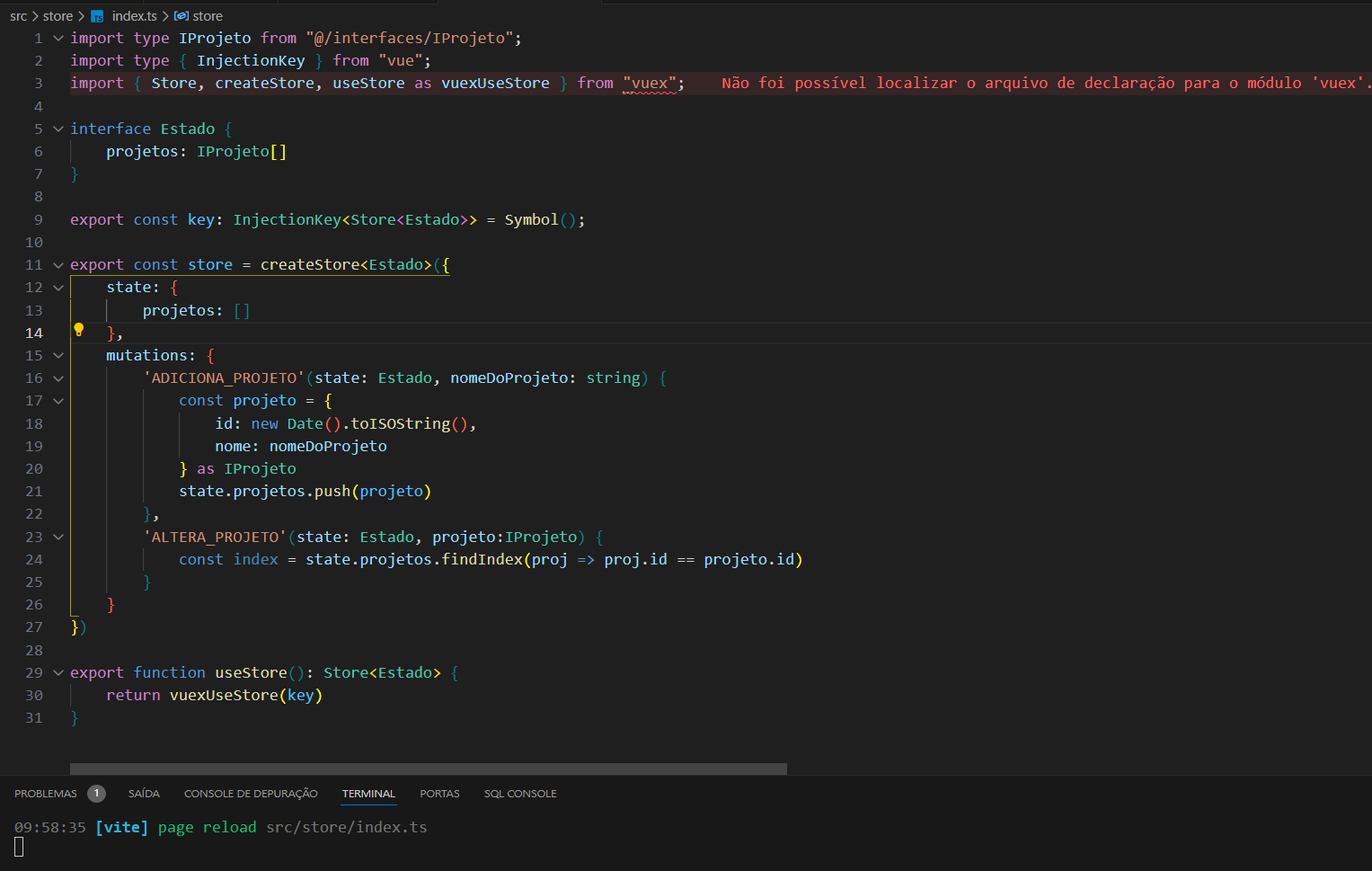Collapse the interface Estado fold arrow on line 5
The image size is (1372, 871).
click(58, 129)
